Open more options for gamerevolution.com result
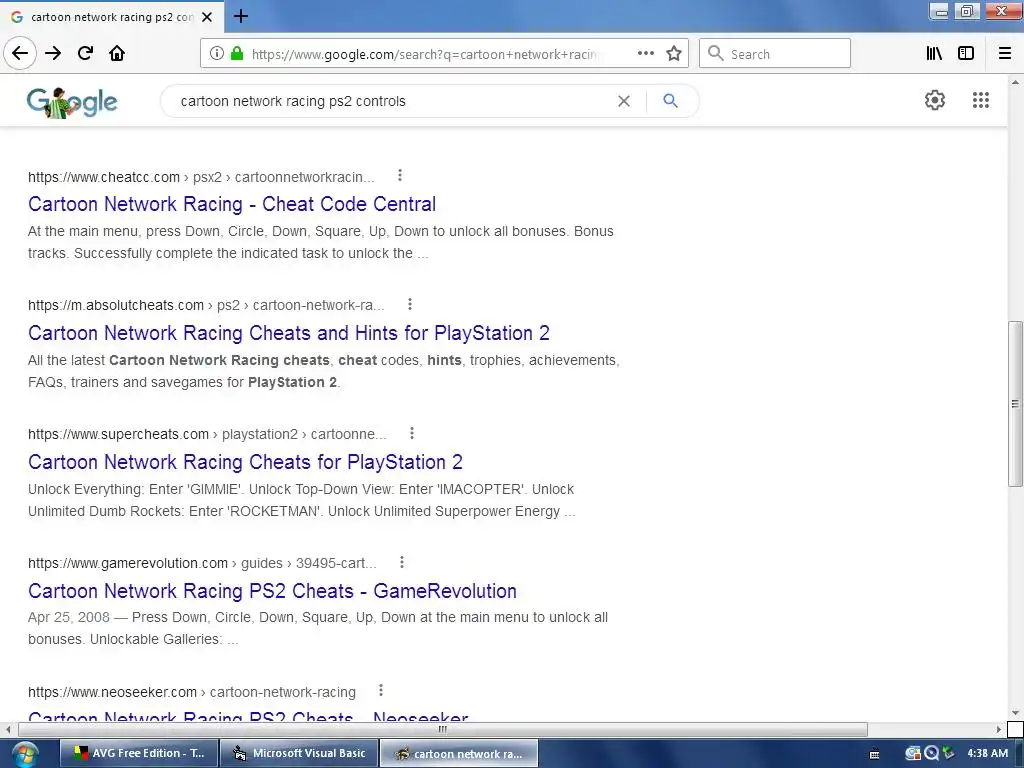 [x=402, y=562]
